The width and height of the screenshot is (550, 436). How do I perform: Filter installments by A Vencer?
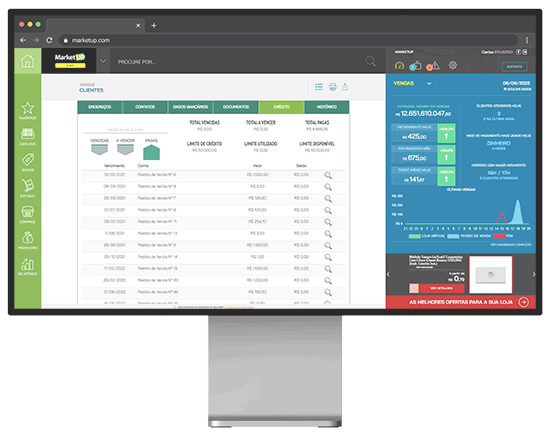(x=125, y=147)
